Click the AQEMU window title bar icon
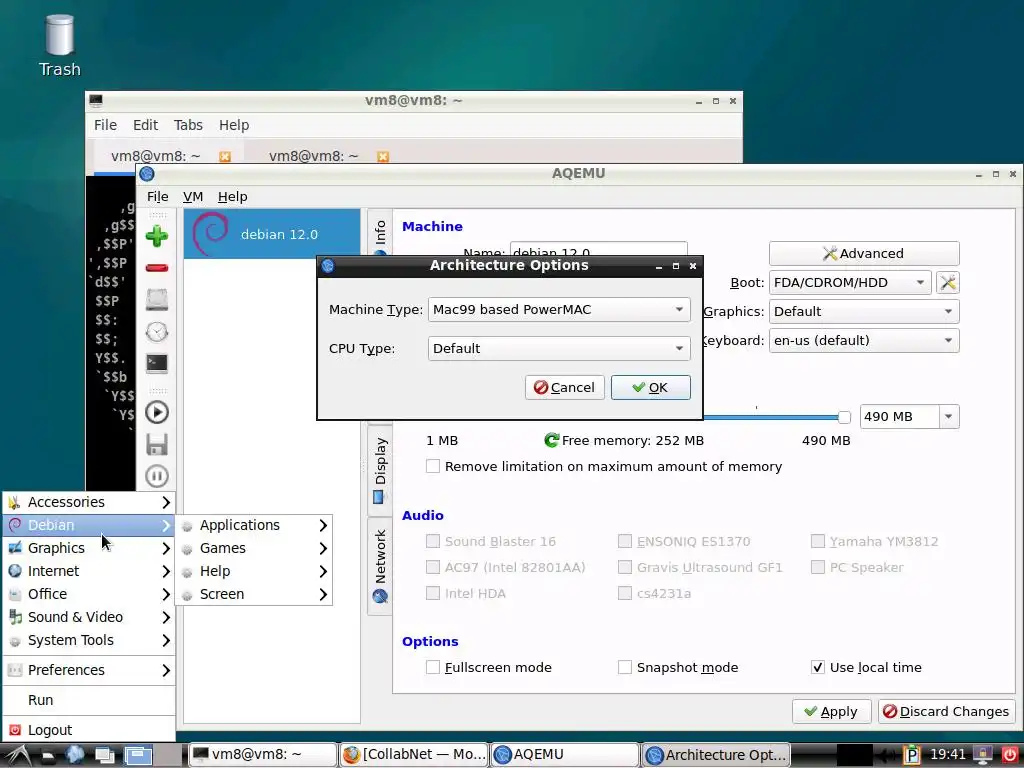This screenshot has height=768, width=1024. tap(147, 174)
